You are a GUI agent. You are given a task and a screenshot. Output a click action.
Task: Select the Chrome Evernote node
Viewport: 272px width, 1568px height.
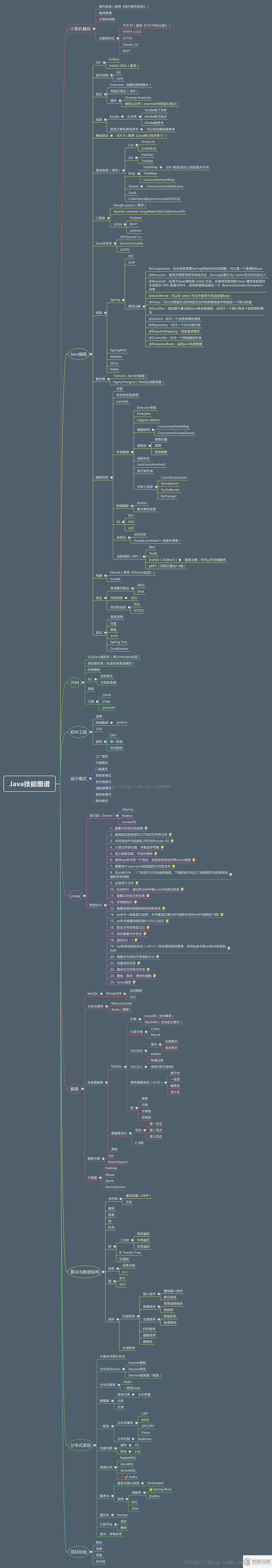click(137, 97)
